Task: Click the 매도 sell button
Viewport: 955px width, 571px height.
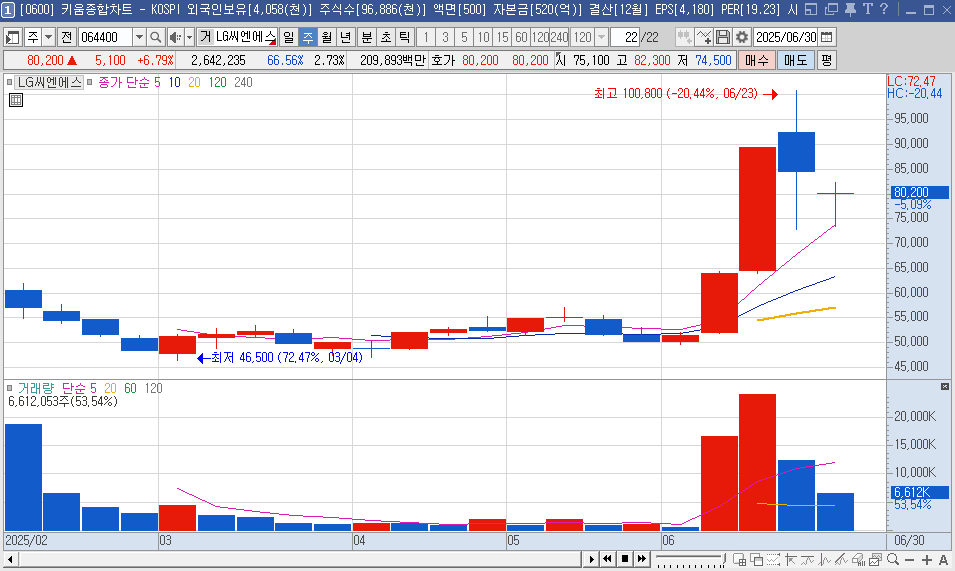Action: (795, 60)
